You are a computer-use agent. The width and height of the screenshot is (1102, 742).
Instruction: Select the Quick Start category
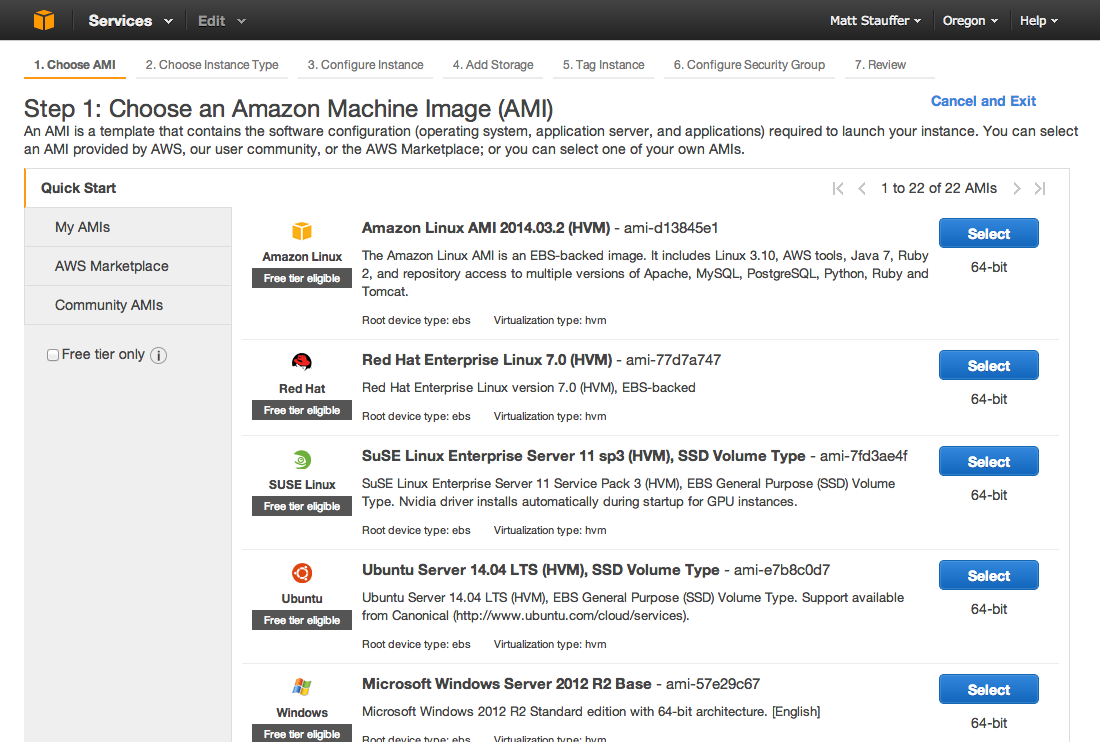128,188
